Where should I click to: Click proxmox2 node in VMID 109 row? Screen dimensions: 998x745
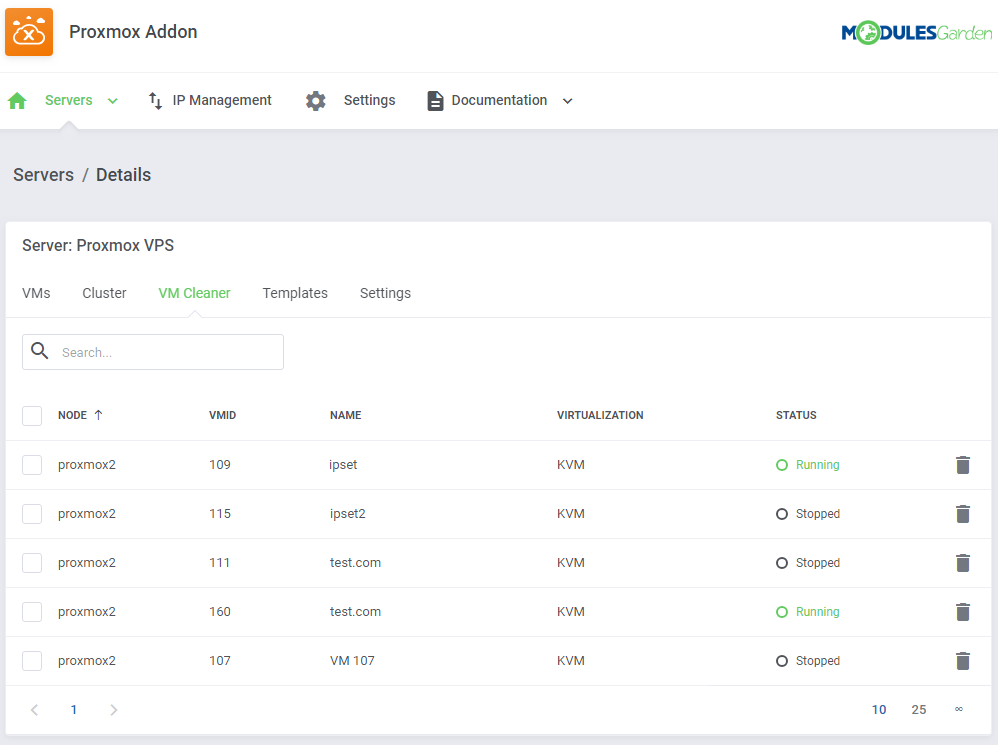[x=87, y=465]
